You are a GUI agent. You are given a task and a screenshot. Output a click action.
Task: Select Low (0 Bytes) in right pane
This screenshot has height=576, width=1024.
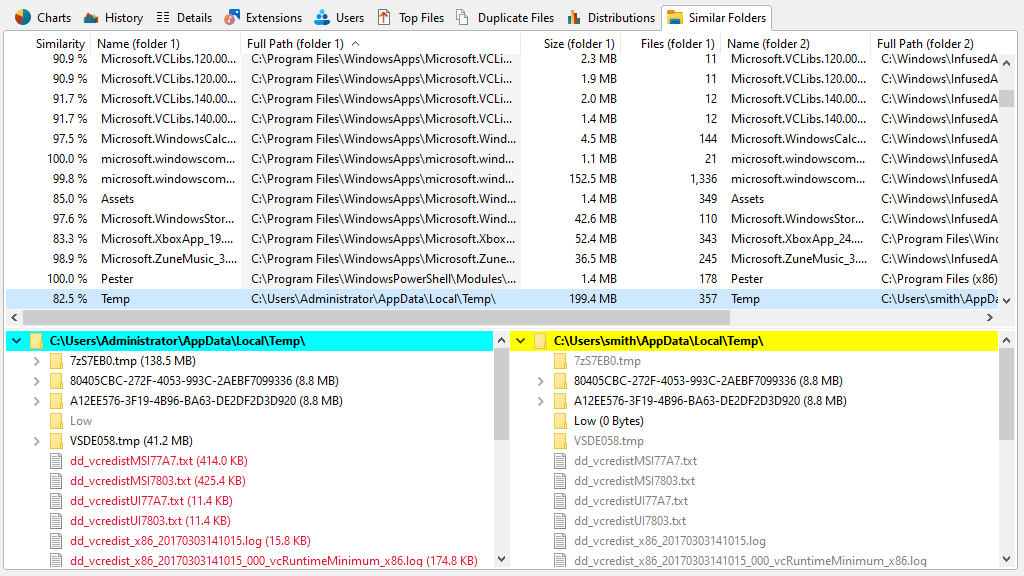click(x=609, y=421)
